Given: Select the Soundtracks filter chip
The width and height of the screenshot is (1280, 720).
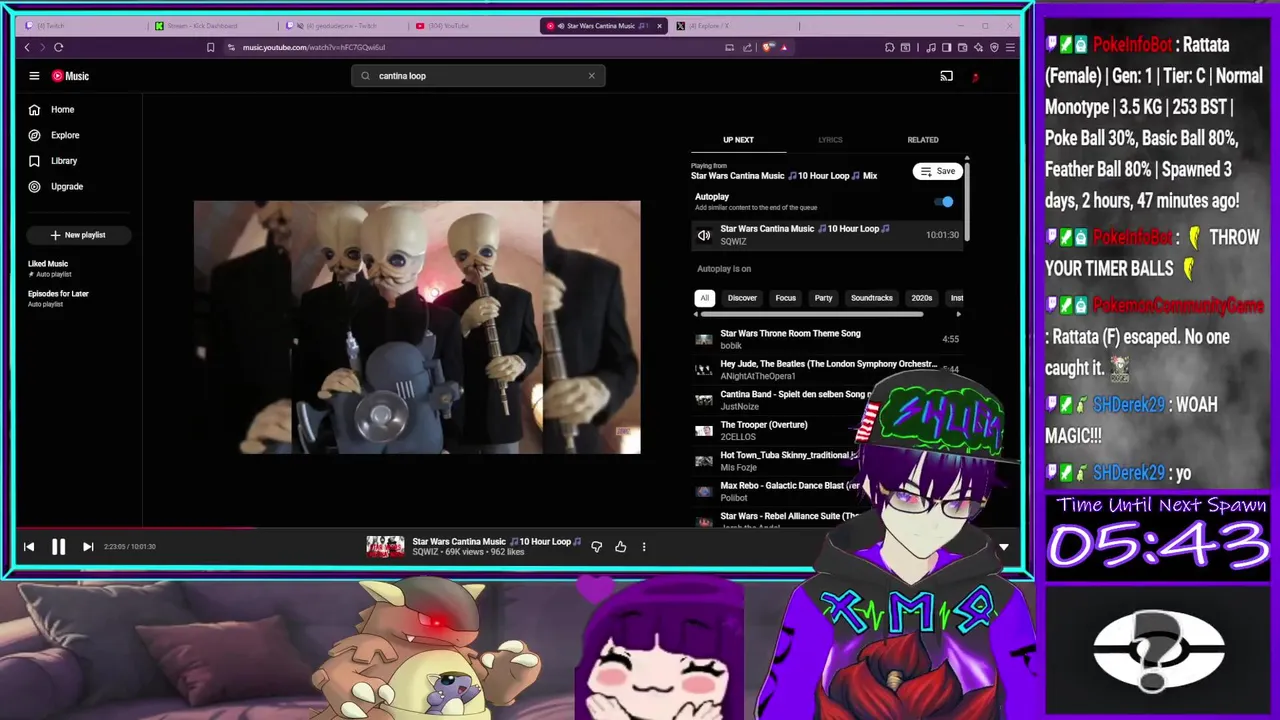Looking at the screenshot, I should point(872,298).
